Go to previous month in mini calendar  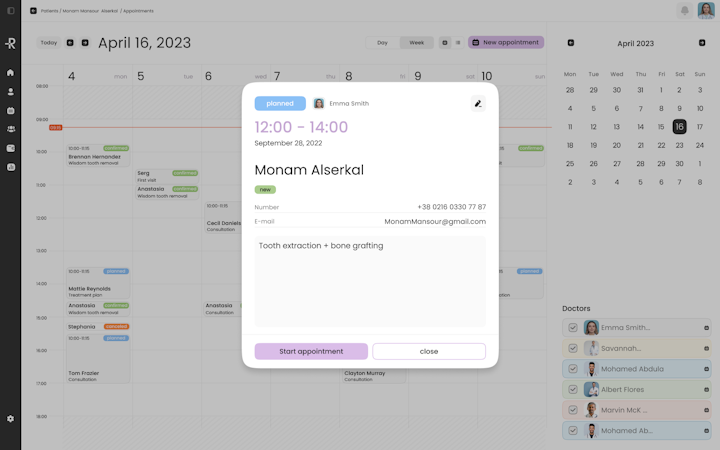click(x=571, y=43)
